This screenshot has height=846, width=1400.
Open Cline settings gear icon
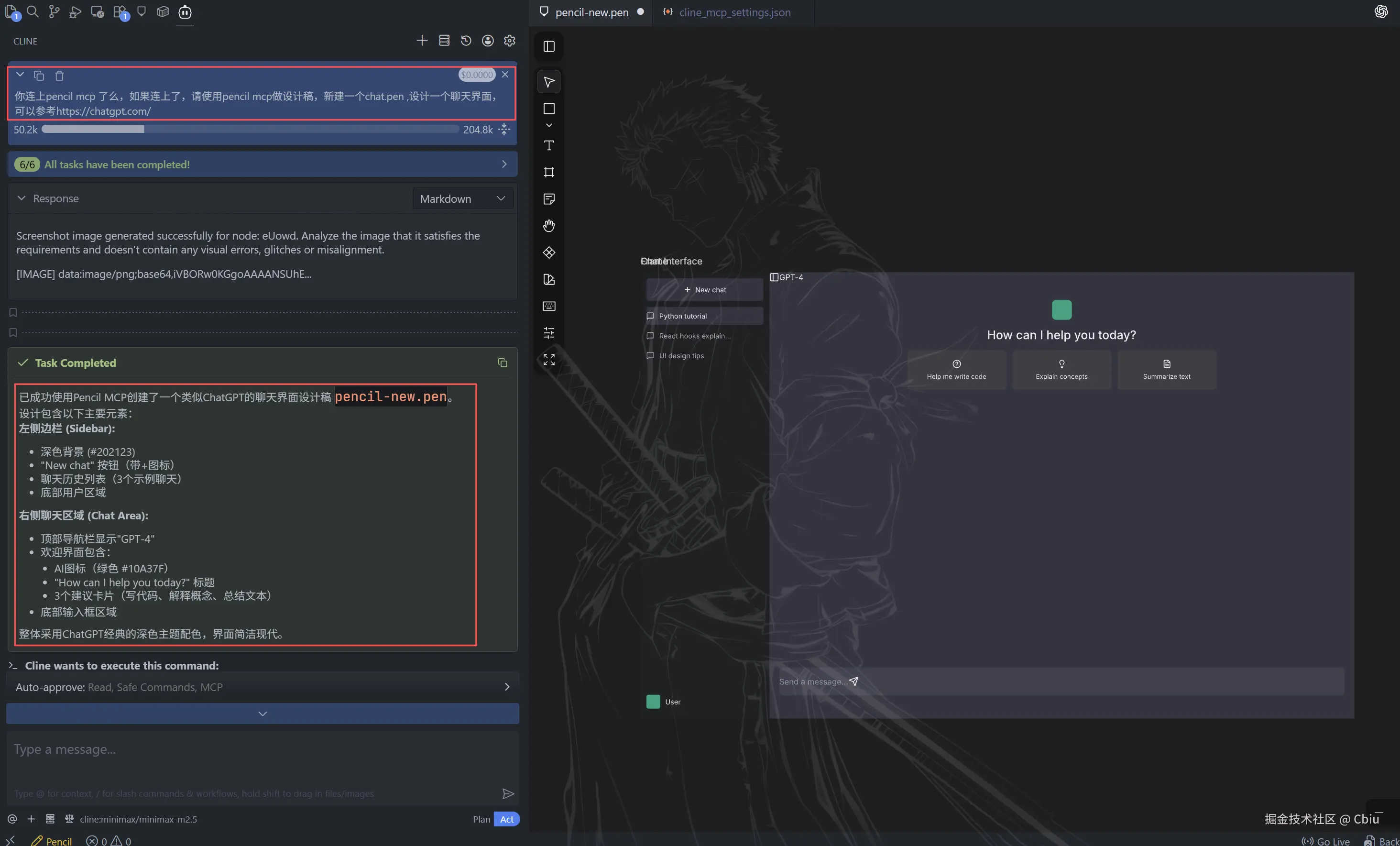[x=510, y=41]
